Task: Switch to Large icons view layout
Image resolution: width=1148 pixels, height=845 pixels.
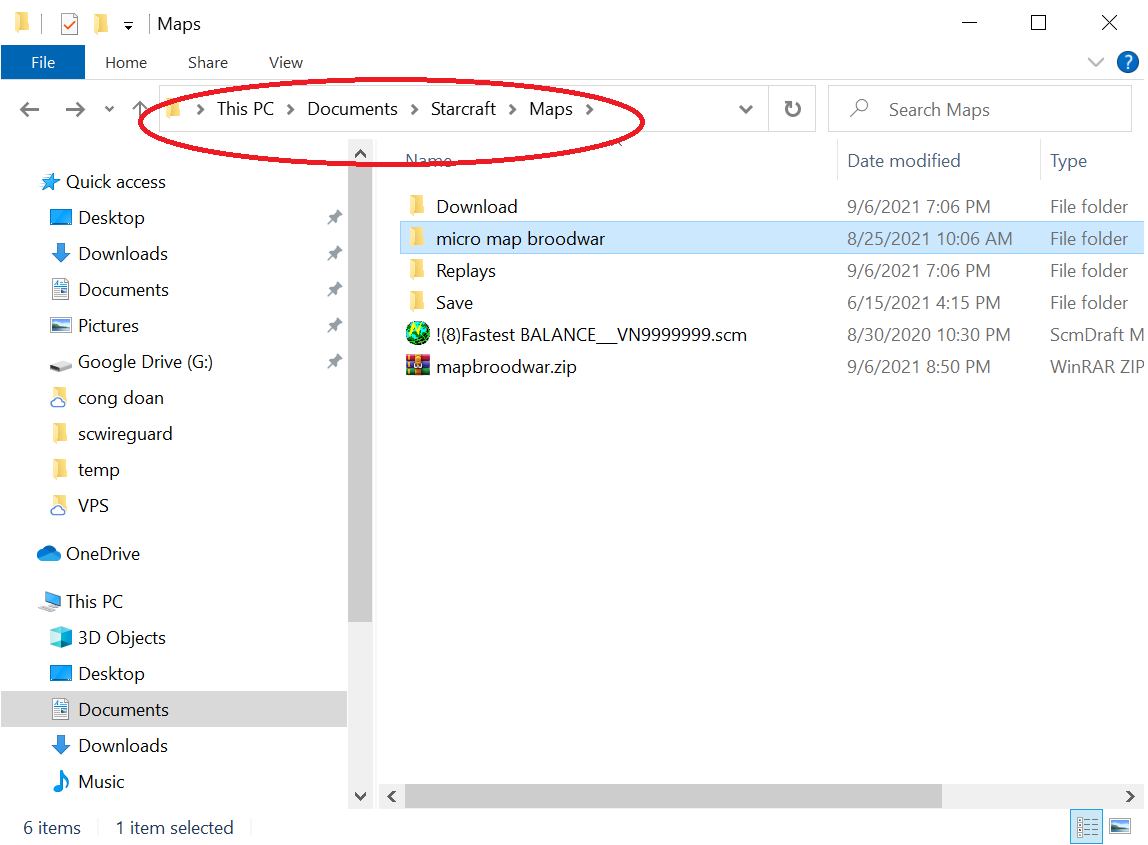Action: [1120, 827]
